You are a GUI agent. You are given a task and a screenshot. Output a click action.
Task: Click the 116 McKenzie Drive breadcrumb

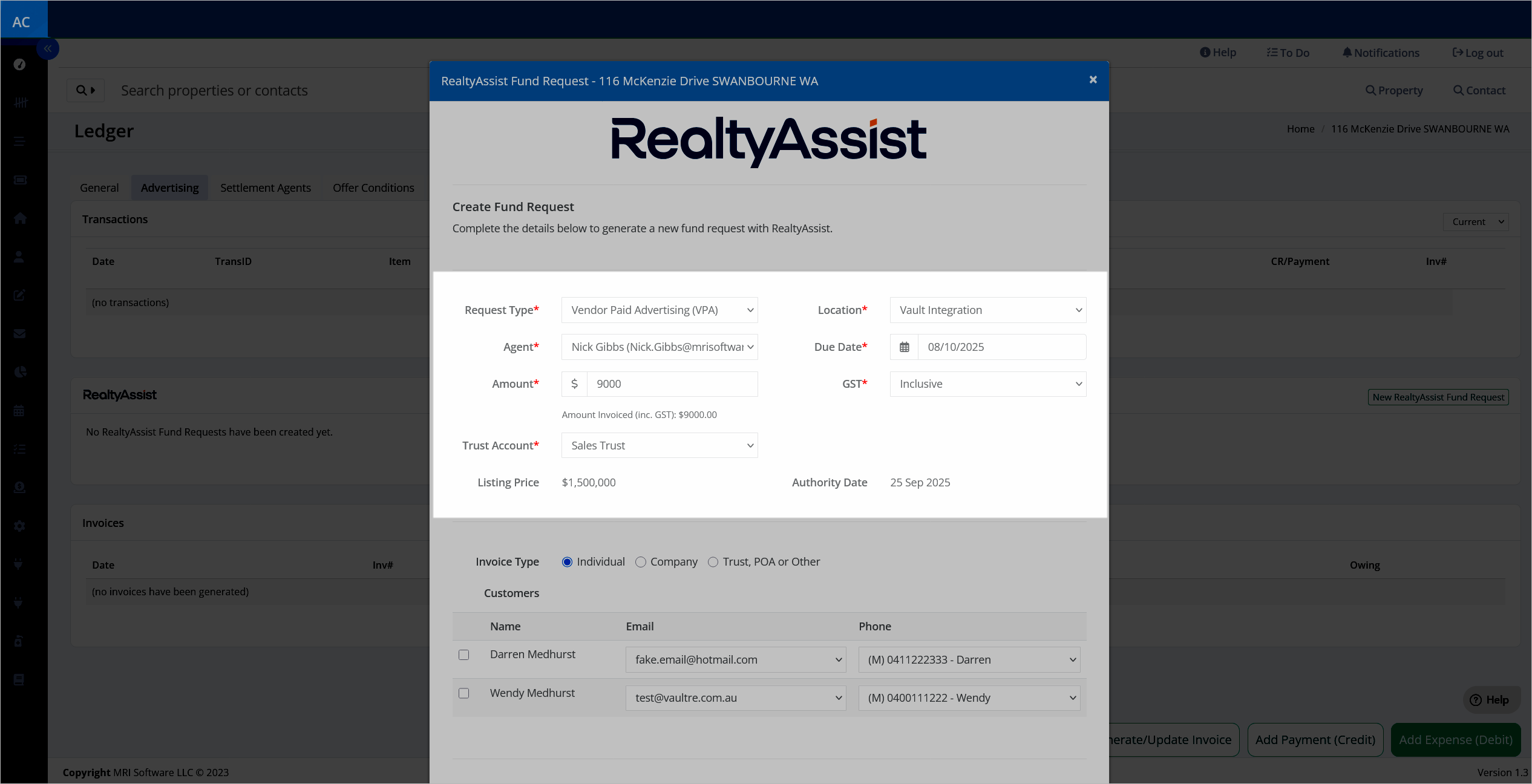[1420, 129]
